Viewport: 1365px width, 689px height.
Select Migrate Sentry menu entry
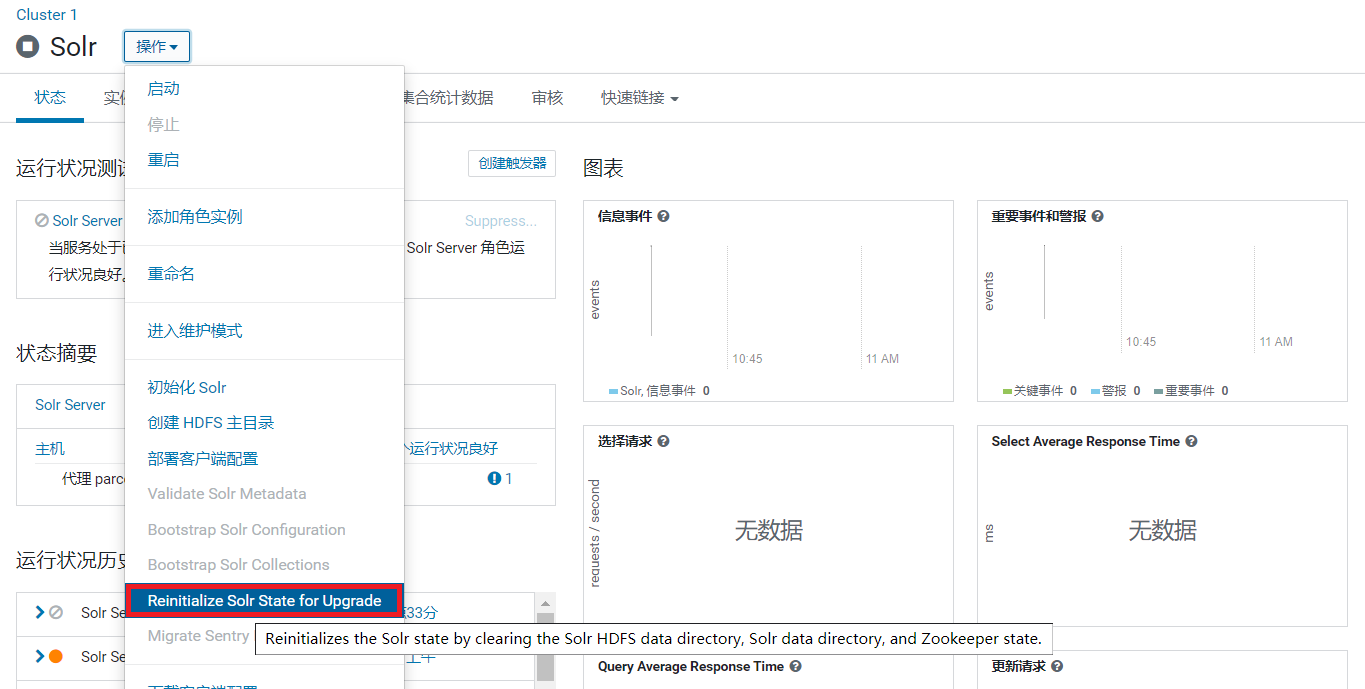(198, 636)
